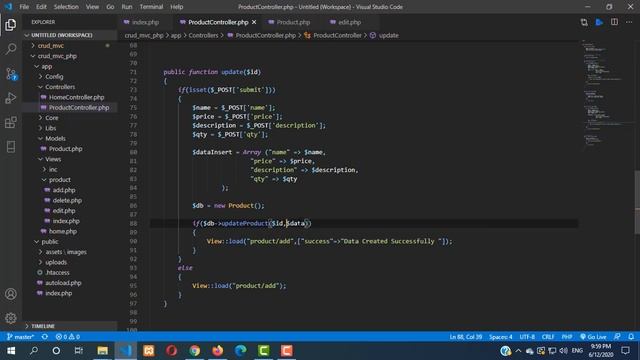
Task: Open the editor More Actions menu
Action: (629, 22)
